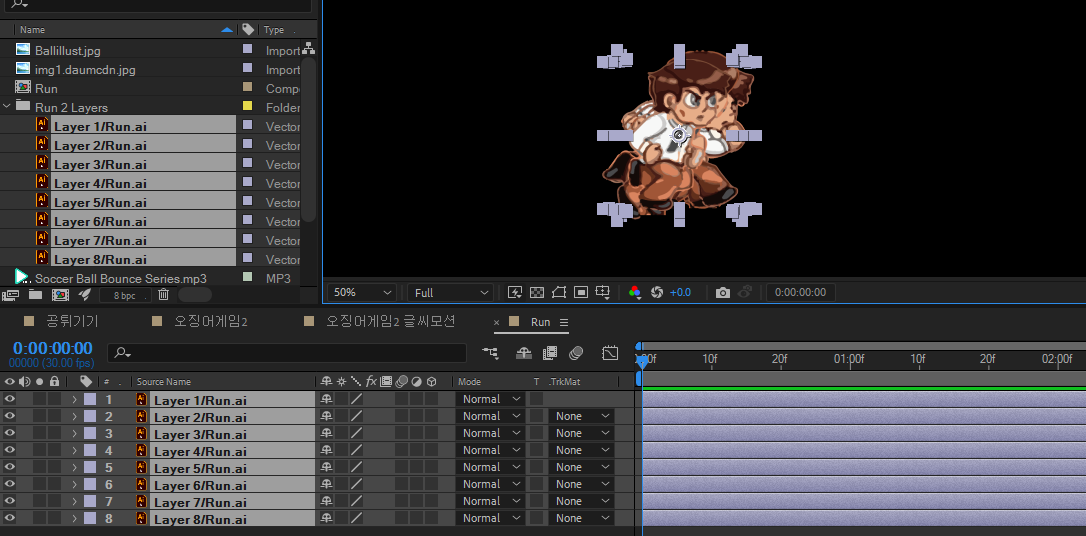The height and width of the screenshot is (536, 1086).
Task: Hide Layer 8/Run.ai using its eye icon
Action: pos(10,518)
